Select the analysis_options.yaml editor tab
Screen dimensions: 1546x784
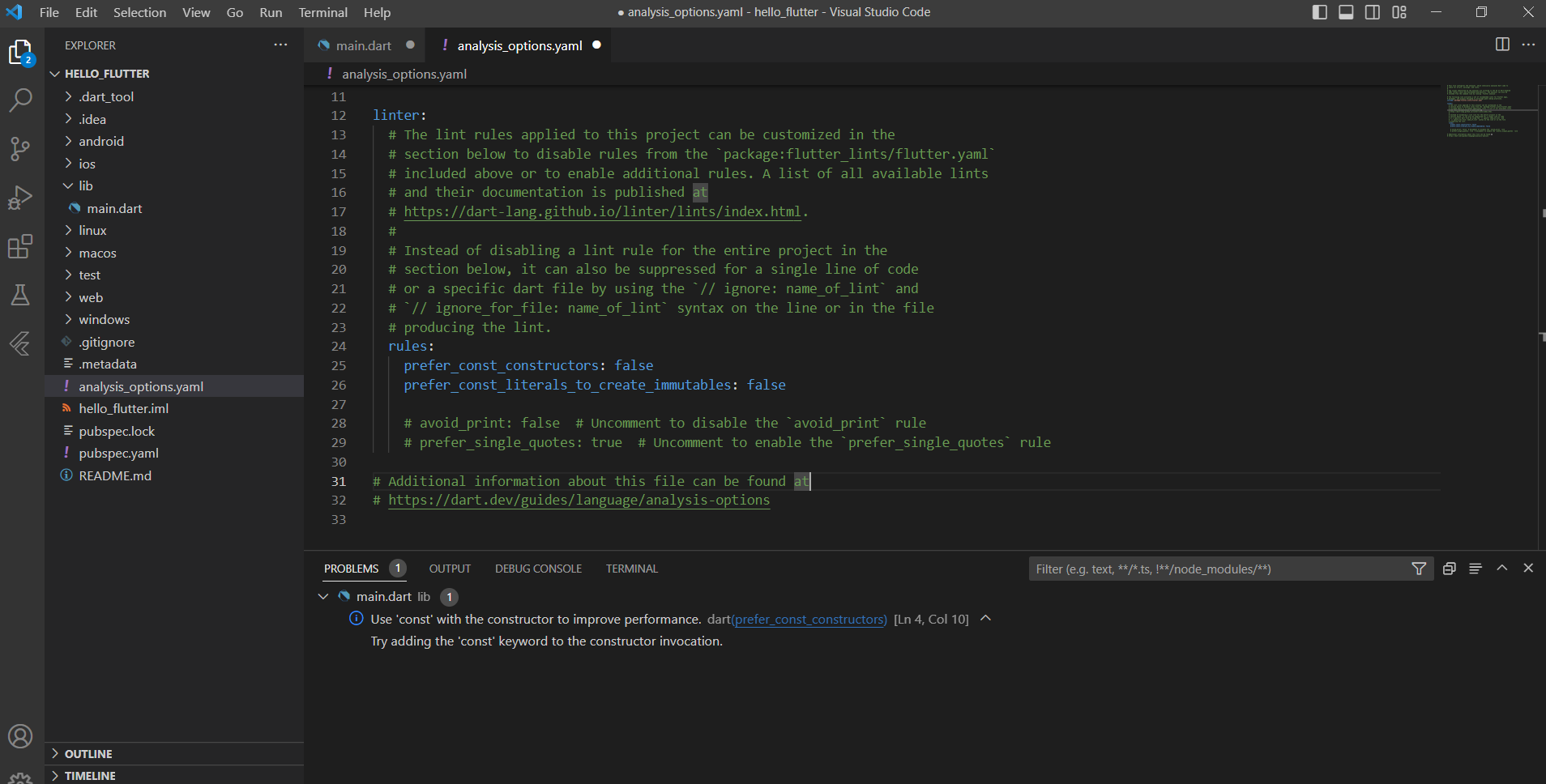tap(519, 45)
